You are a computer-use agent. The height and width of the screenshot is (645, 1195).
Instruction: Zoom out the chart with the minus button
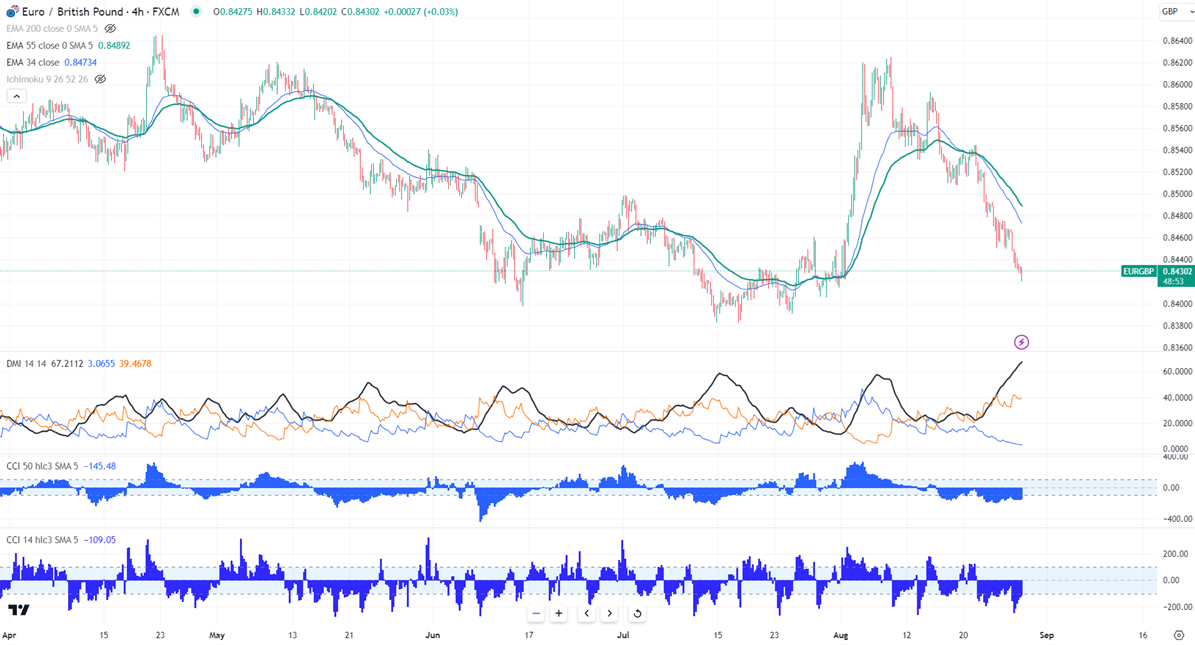click(x=536, y=613)
